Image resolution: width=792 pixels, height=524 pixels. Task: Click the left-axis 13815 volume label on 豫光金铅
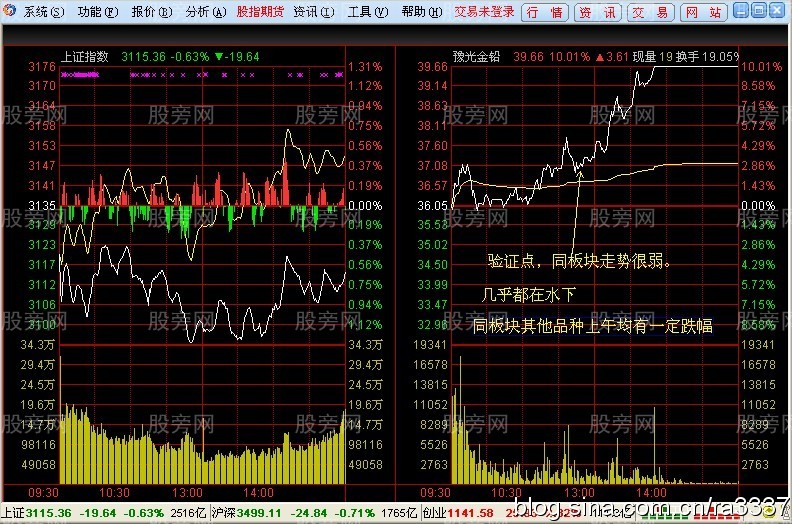430,385
